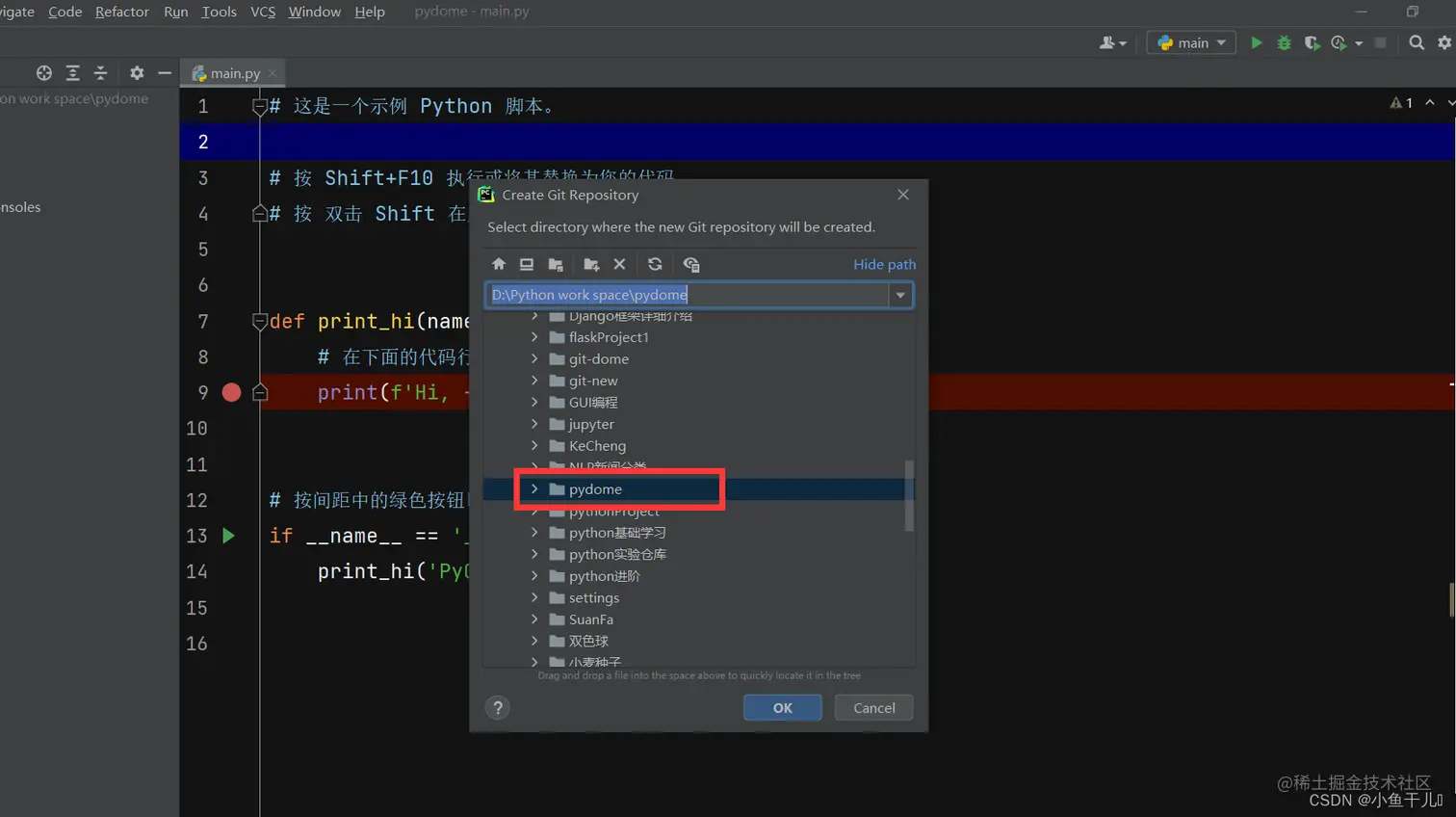Screen dimensions: 1456x817
Task: Click the Hide path link
Action: click(x=884, y=264)
